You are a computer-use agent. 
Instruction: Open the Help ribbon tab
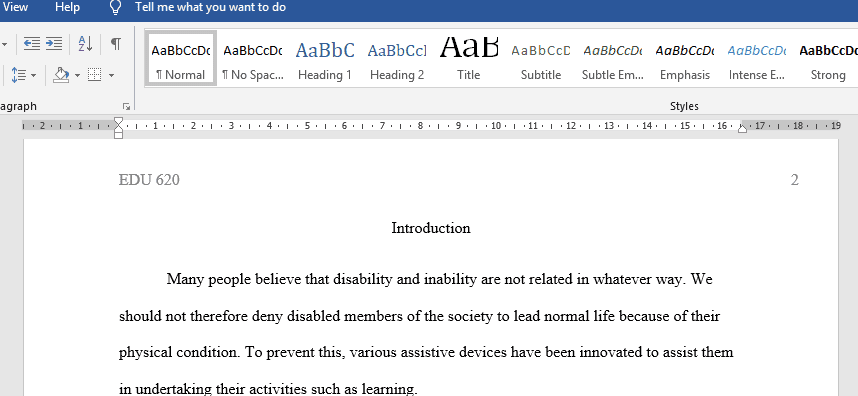67,8
